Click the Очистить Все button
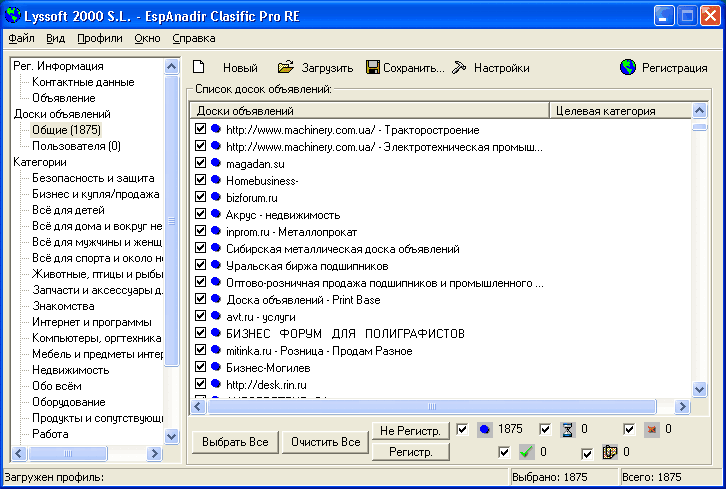Screen dimensions: 726x489 pos(325,442)
